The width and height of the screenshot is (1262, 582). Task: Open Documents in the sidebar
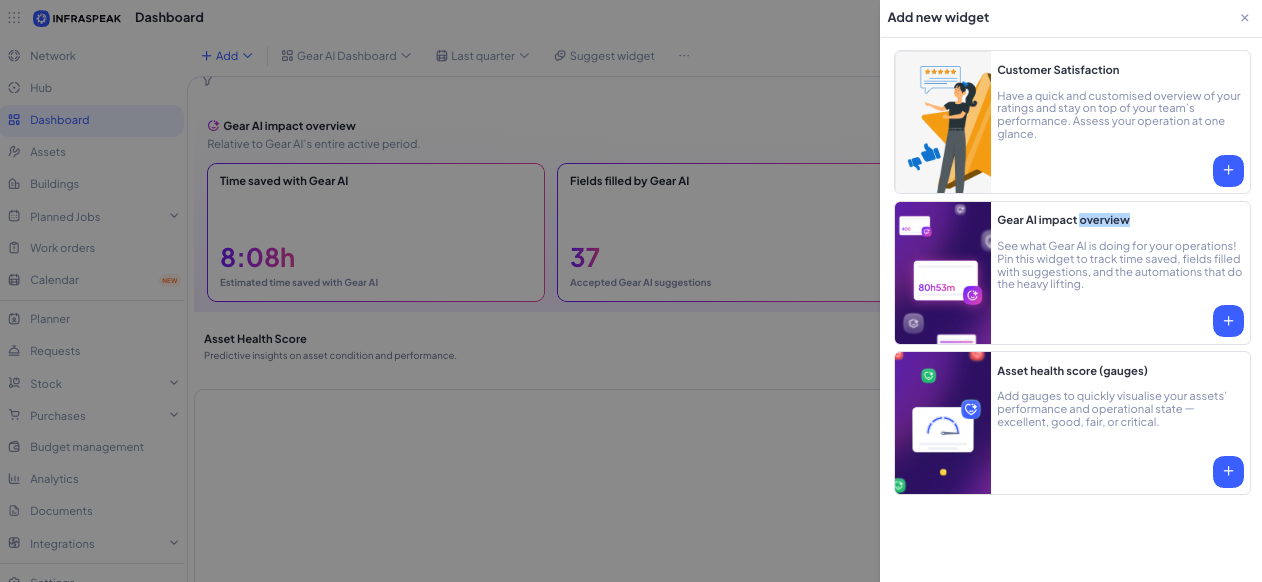tap(61, 511)
